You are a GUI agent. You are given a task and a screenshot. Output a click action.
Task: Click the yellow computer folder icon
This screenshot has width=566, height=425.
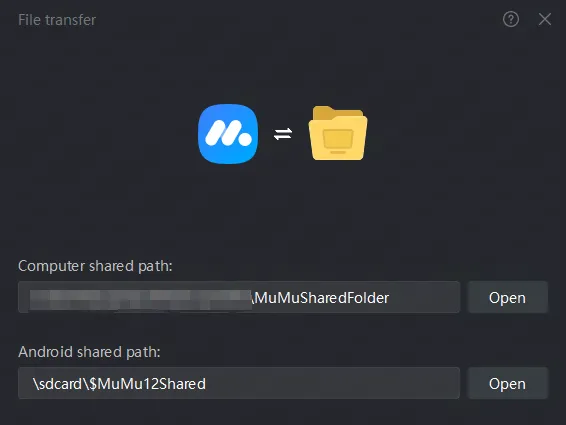click(338, 133)
